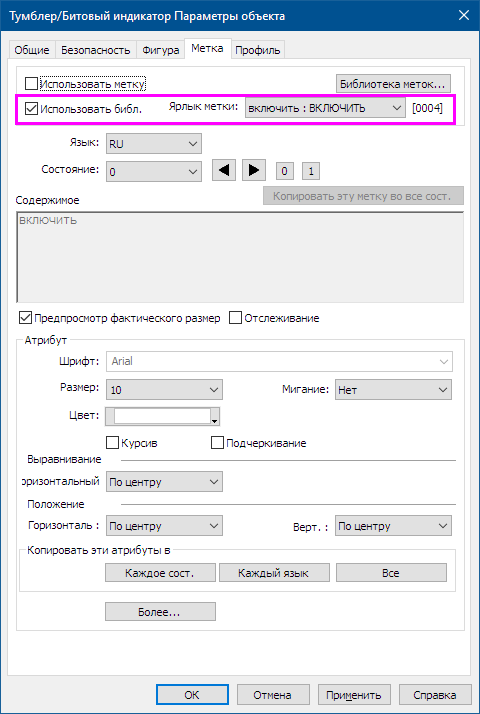Open the Мигание dropdown
Image resolution: width=480 pixels, height=714 pixels.
tap(393, 390)
